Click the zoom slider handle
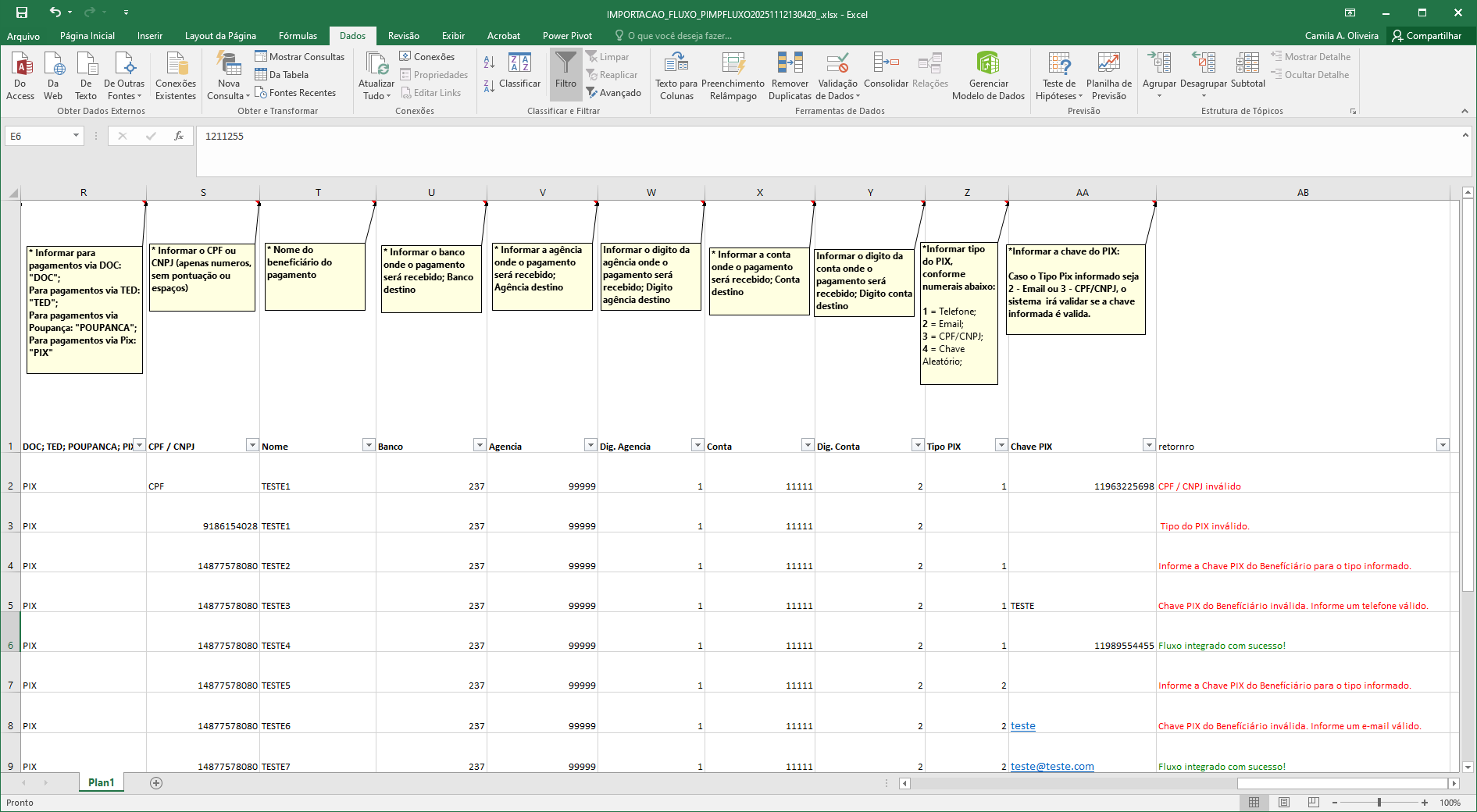The height and width of the screenshot is (812, 1477). click(x=1379, y=803)
